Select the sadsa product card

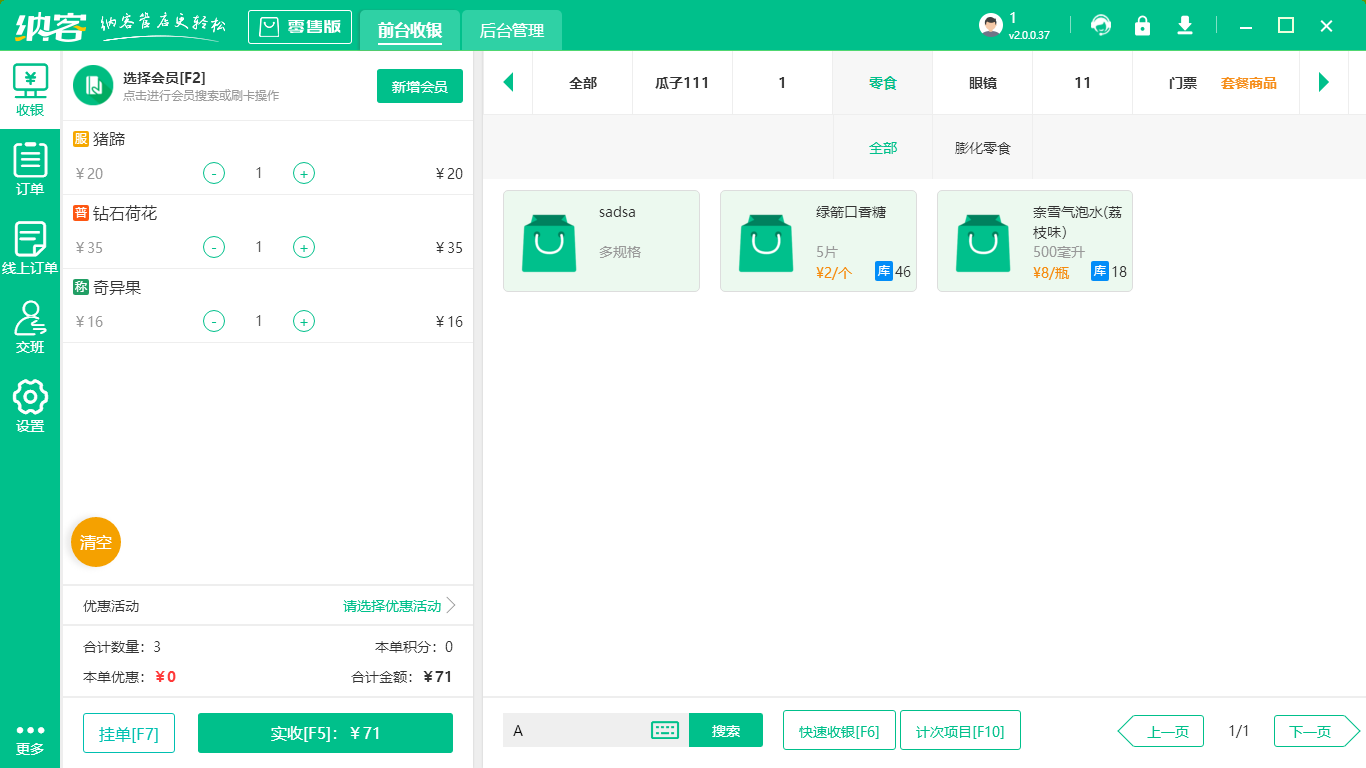coord(601,240)
